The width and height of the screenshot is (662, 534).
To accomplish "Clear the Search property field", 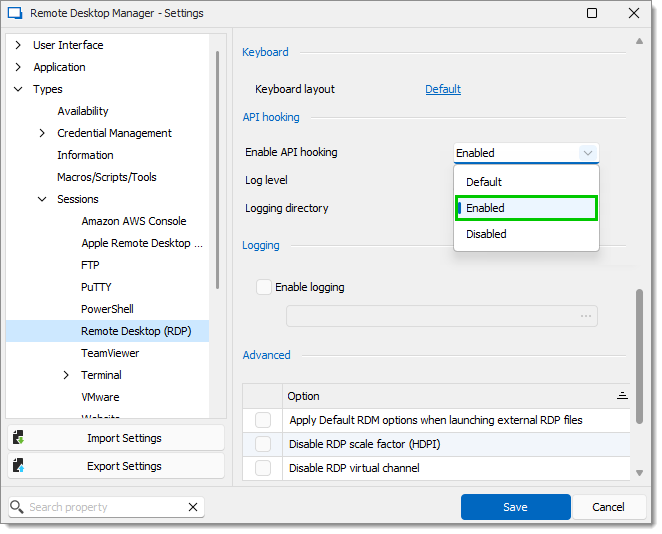I will click(193, 507).
